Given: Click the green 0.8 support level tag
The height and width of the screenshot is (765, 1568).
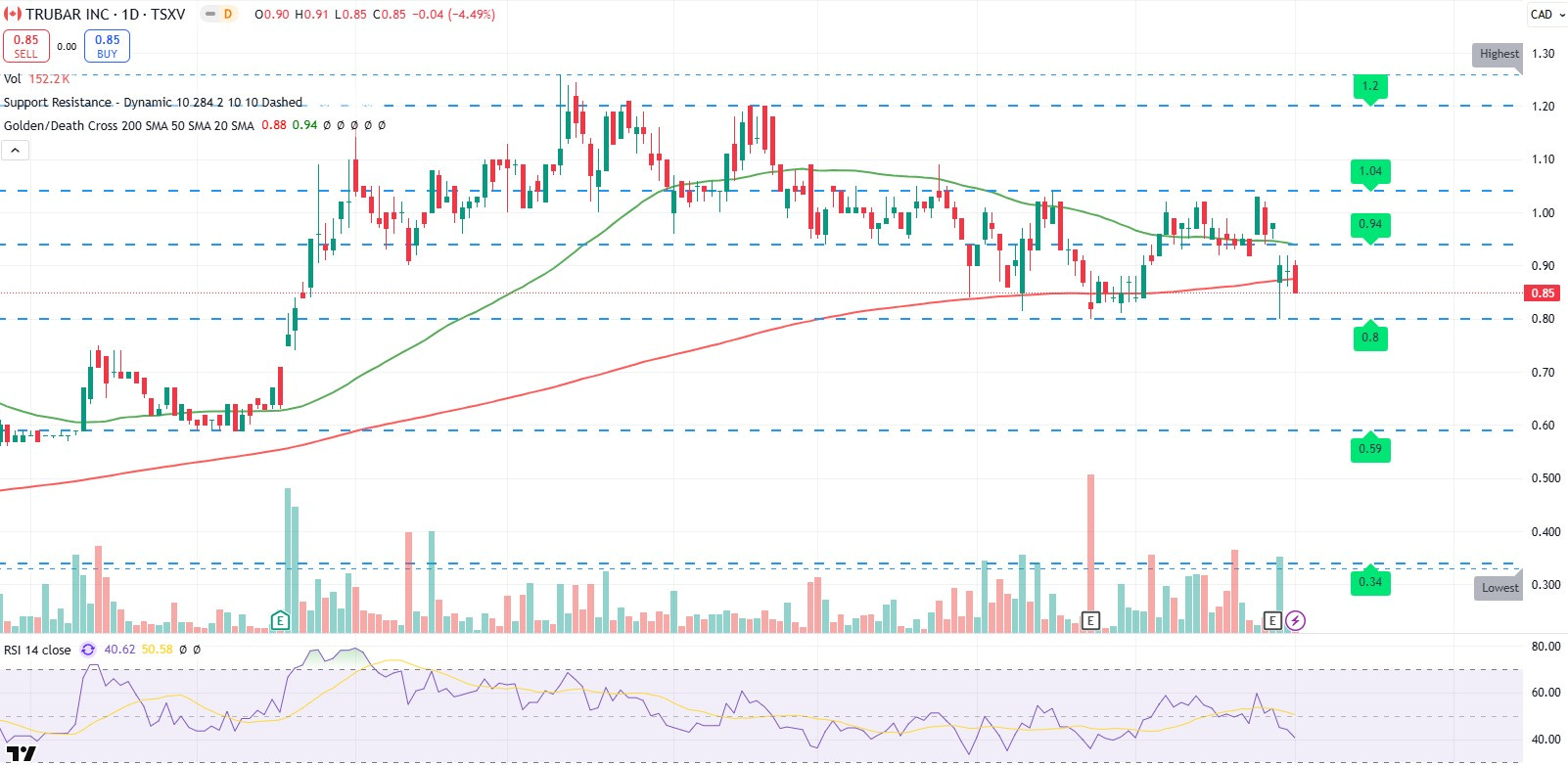Looking at the screenshot, I should point(1370,337).
